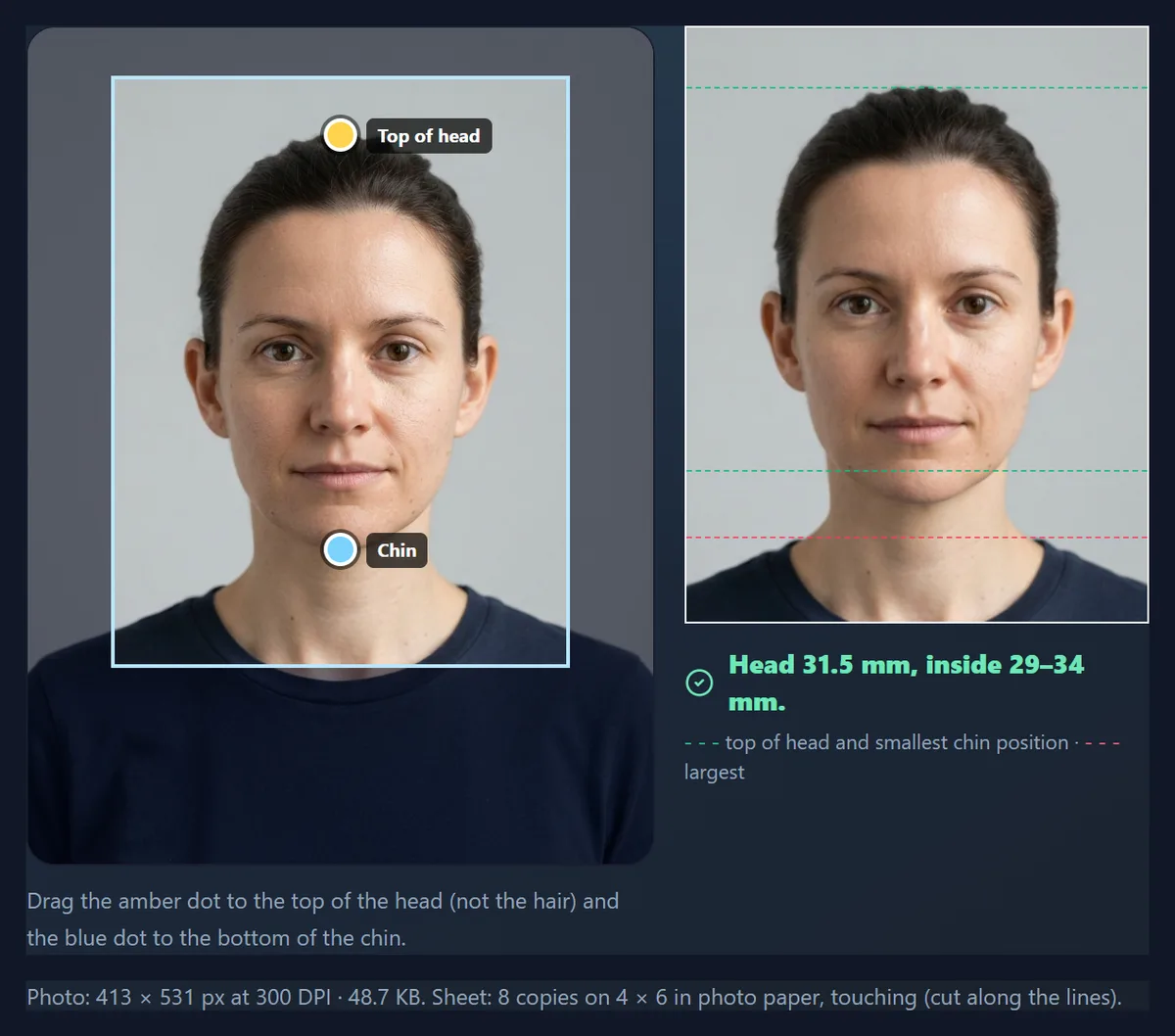Click the green checkmark status icon

699,683
